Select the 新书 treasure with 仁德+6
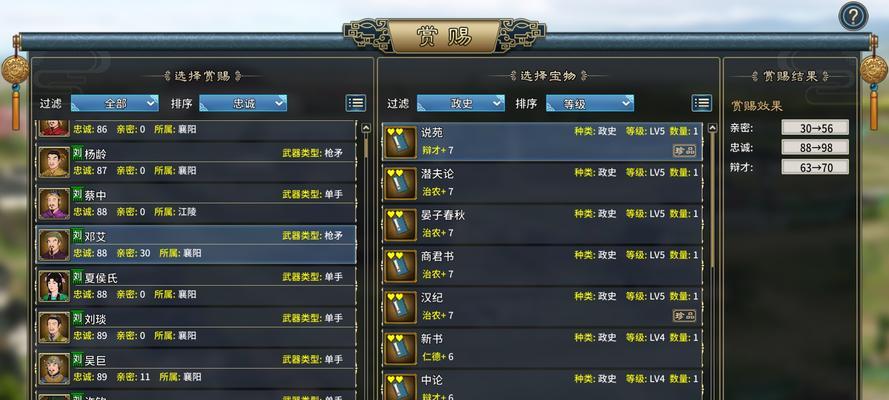 543,348
